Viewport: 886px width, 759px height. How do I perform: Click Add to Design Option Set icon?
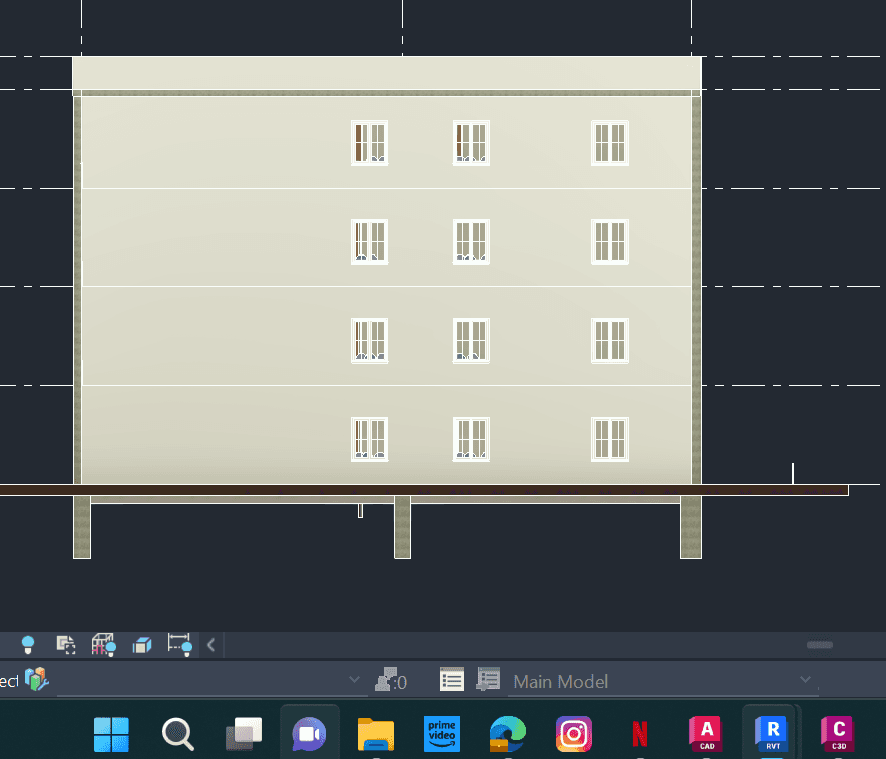pos(488,681)
